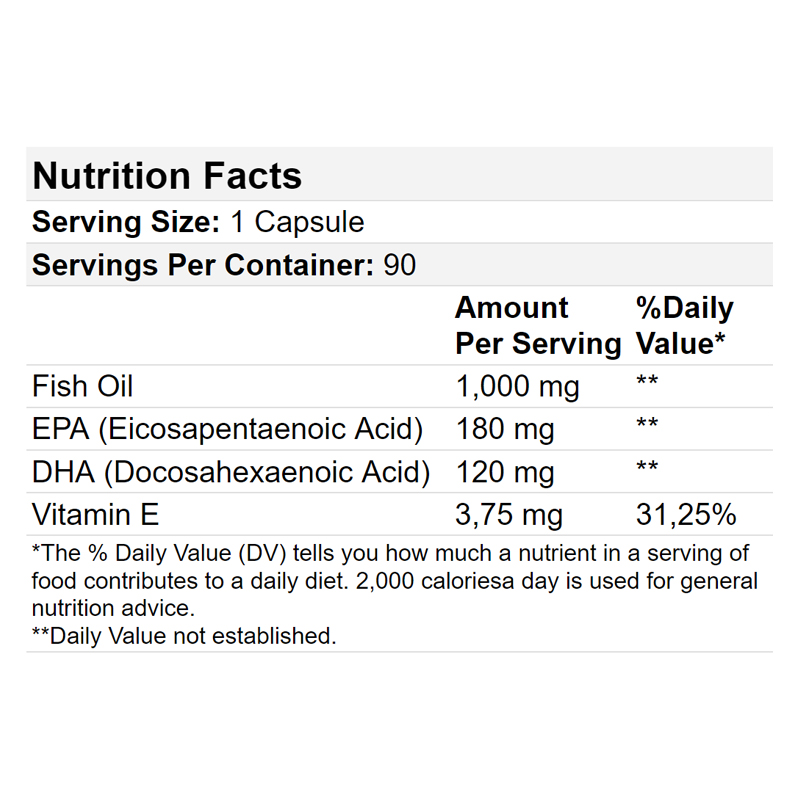This screenshot has width=800, height=800.
Task: Click the 1 Capsule serving value
Action: [297, 222]
